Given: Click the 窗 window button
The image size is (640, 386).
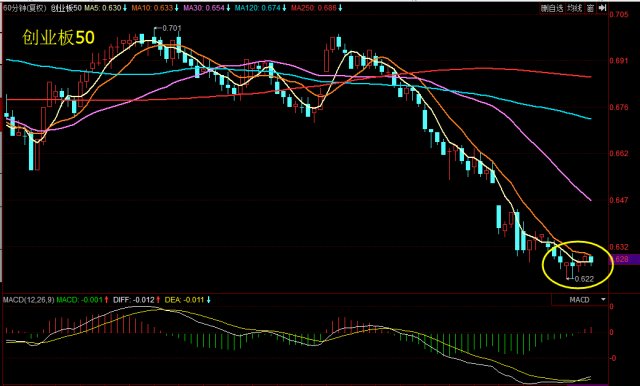Looking at the screenshot, I should coord(590,8).
